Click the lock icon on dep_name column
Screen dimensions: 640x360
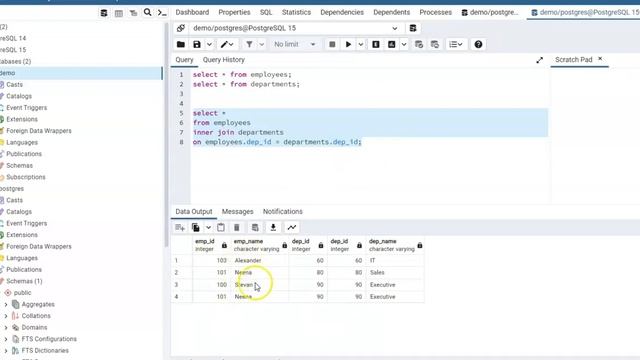point(420,245)
